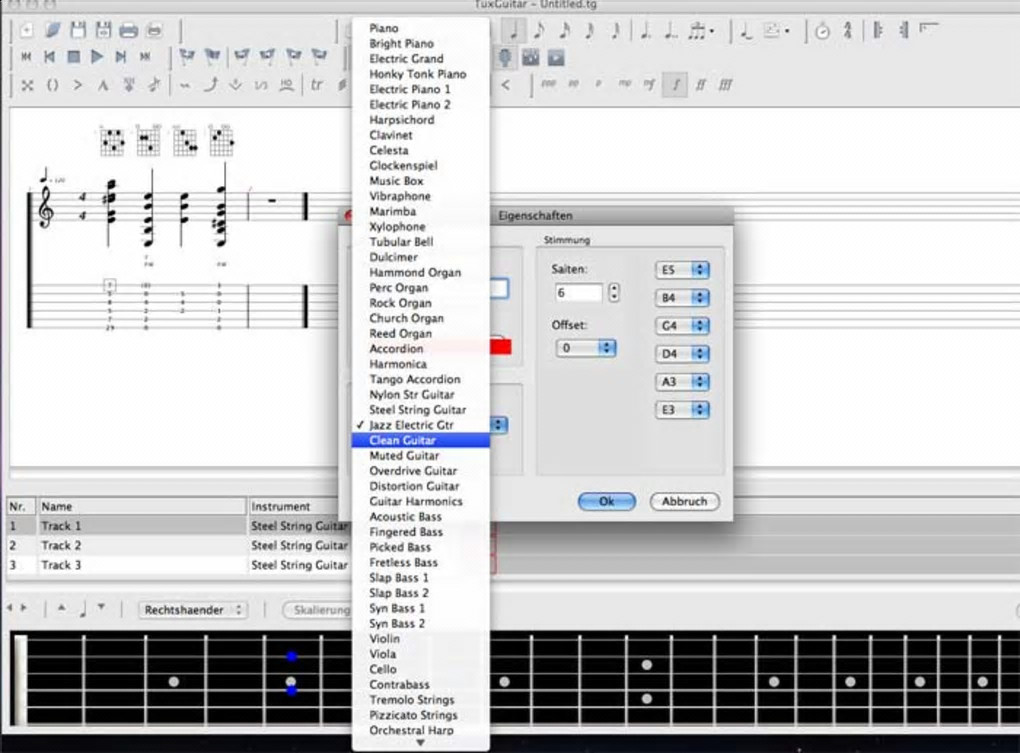Open the Offset dropdown
The width and height of the screenshot is (1020, 753).
[x=586, y=348]
